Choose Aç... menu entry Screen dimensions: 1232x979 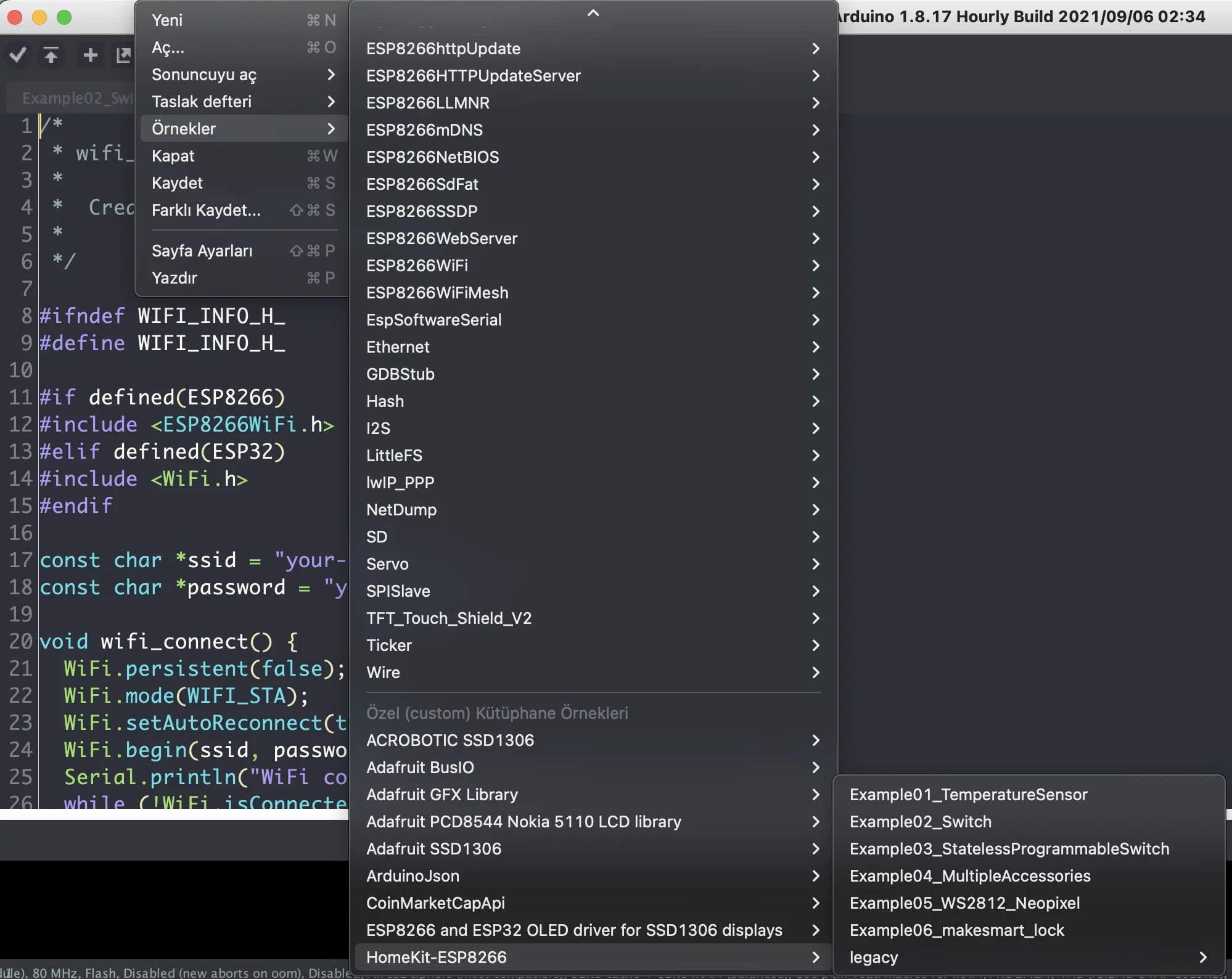coord(244,47)
